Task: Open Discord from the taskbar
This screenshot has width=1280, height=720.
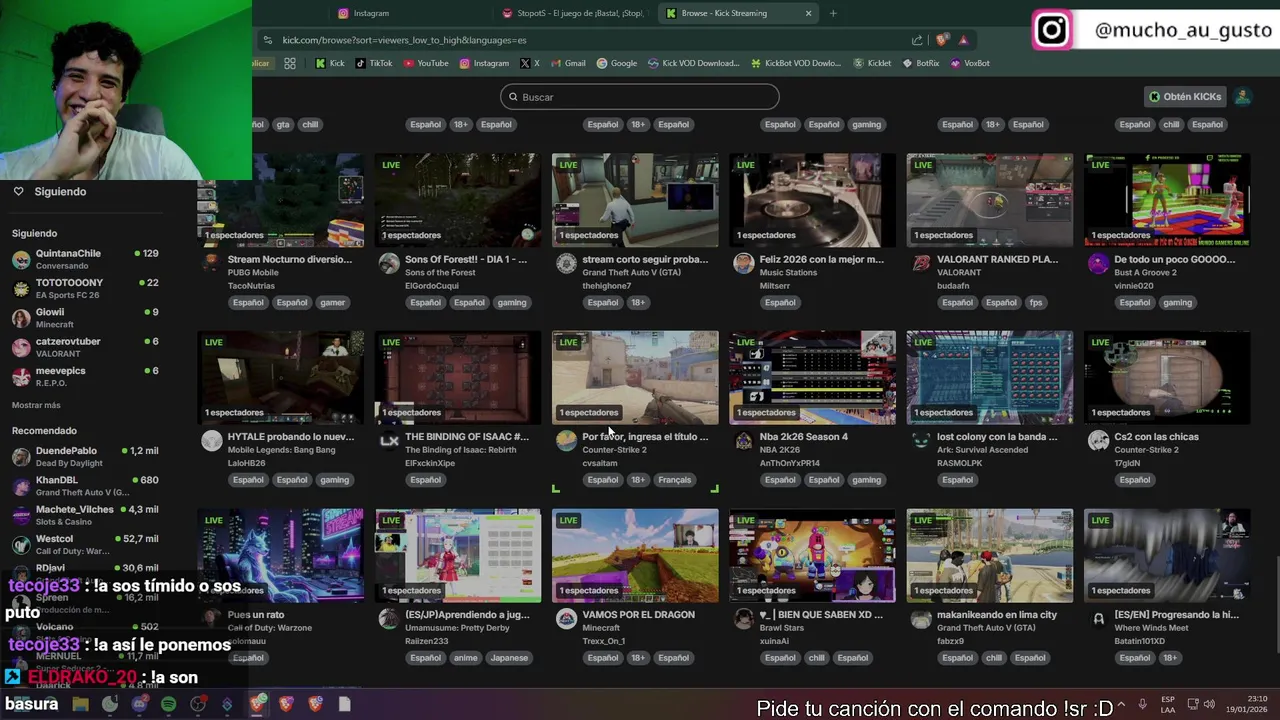Action: coord(139,704)
